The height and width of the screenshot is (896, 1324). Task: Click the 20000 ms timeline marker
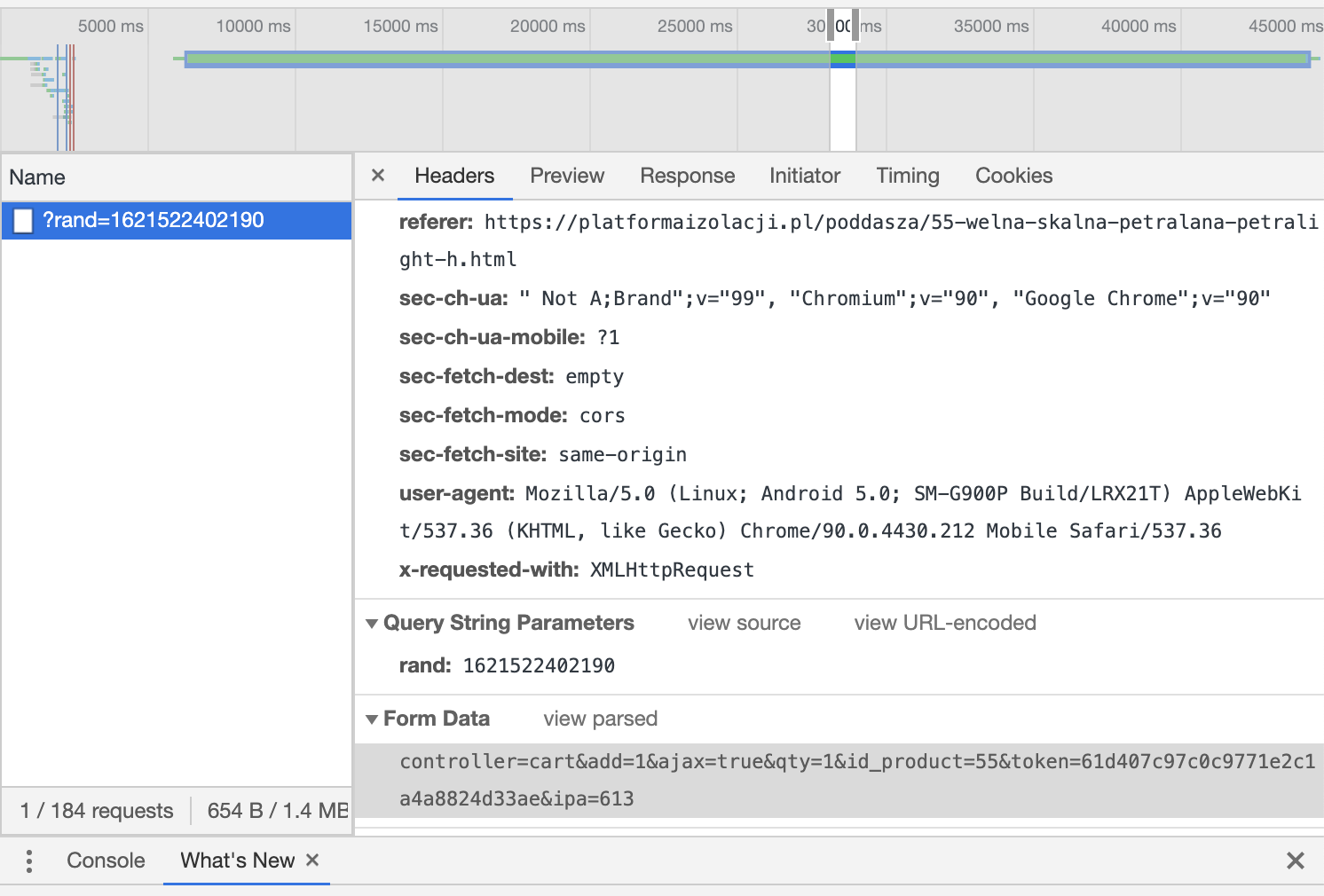point(548,26)
